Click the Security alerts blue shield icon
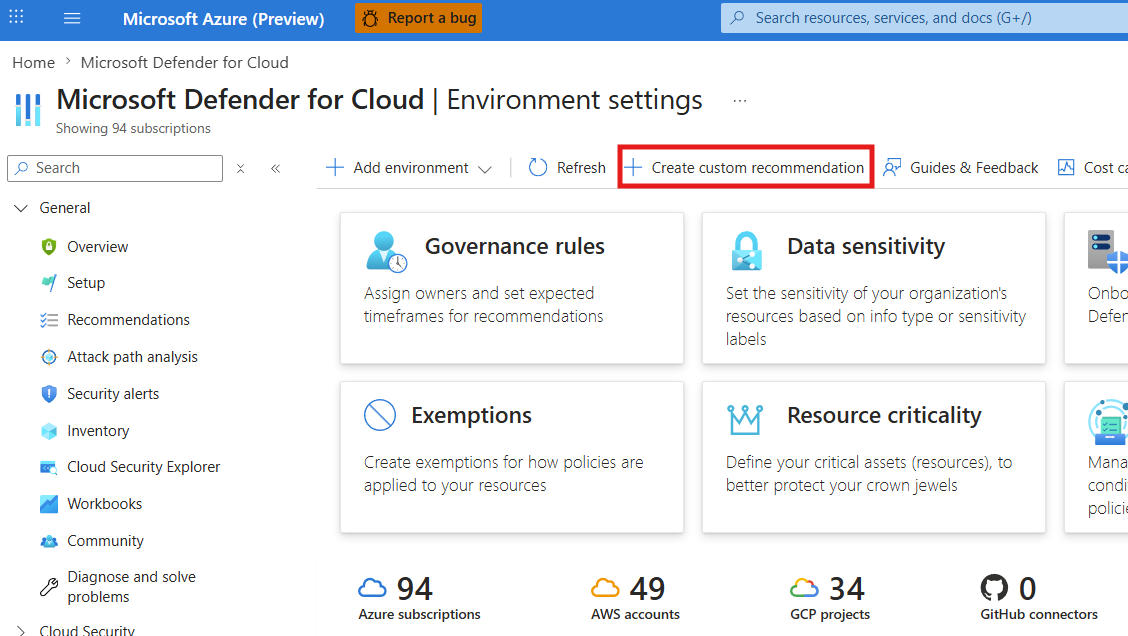Screen dimensions: 1128x636 [x=49, y=394]
